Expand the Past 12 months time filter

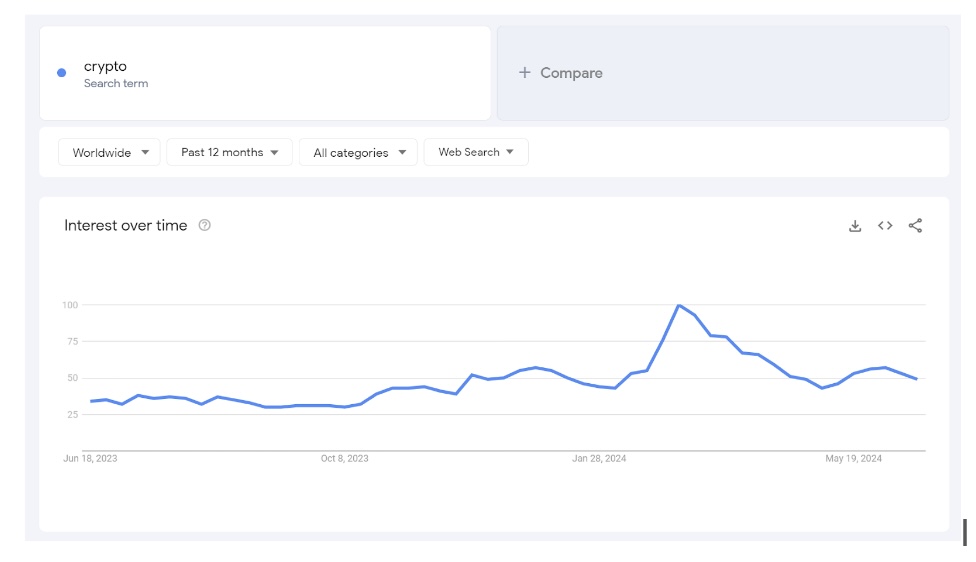(x=229, y=152)
